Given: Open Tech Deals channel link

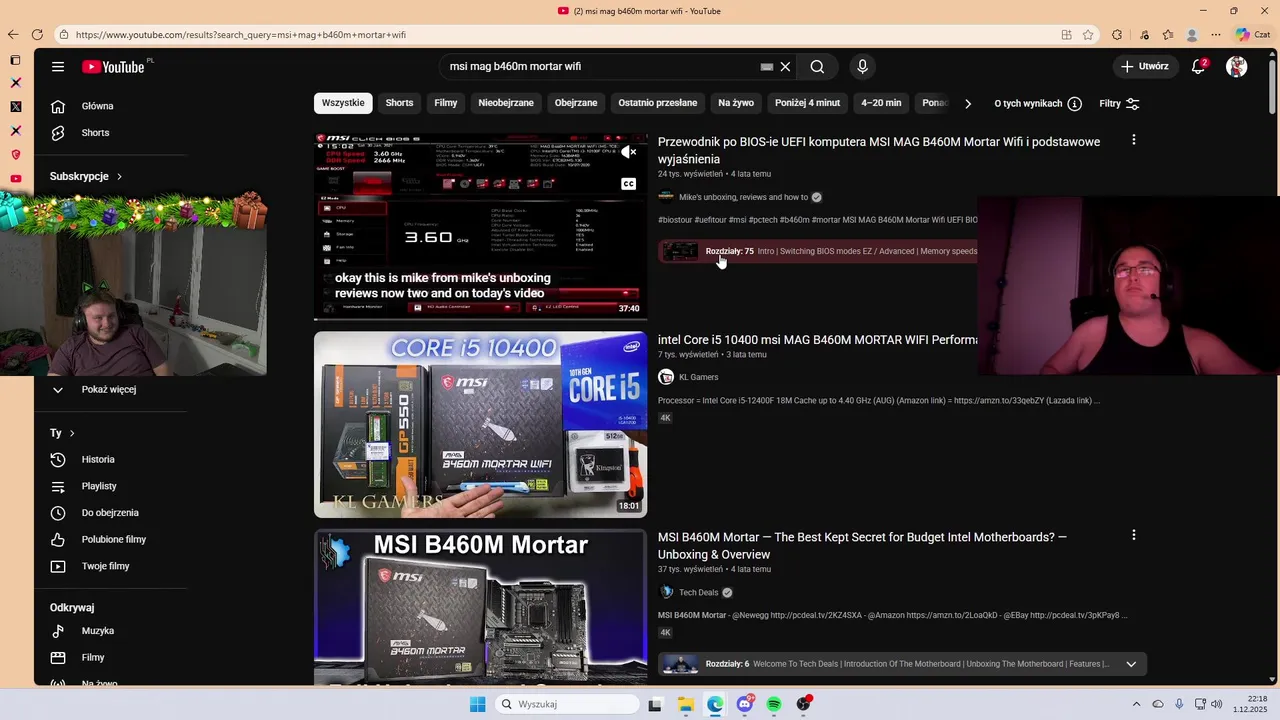Looking at the screenshot, I should pyautogui.click(x=699, y=592).
